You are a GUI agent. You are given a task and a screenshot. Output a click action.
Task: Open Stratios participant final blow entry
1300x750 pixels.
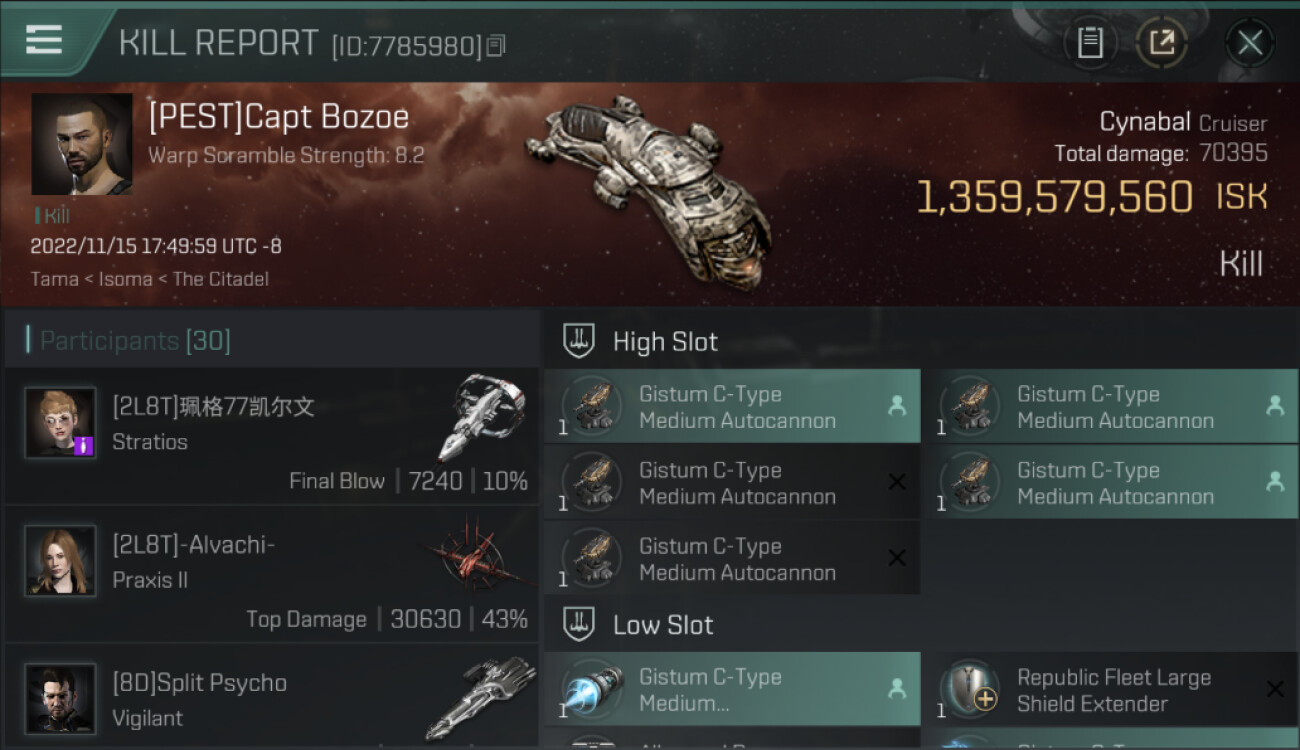[x=272, y=436]
